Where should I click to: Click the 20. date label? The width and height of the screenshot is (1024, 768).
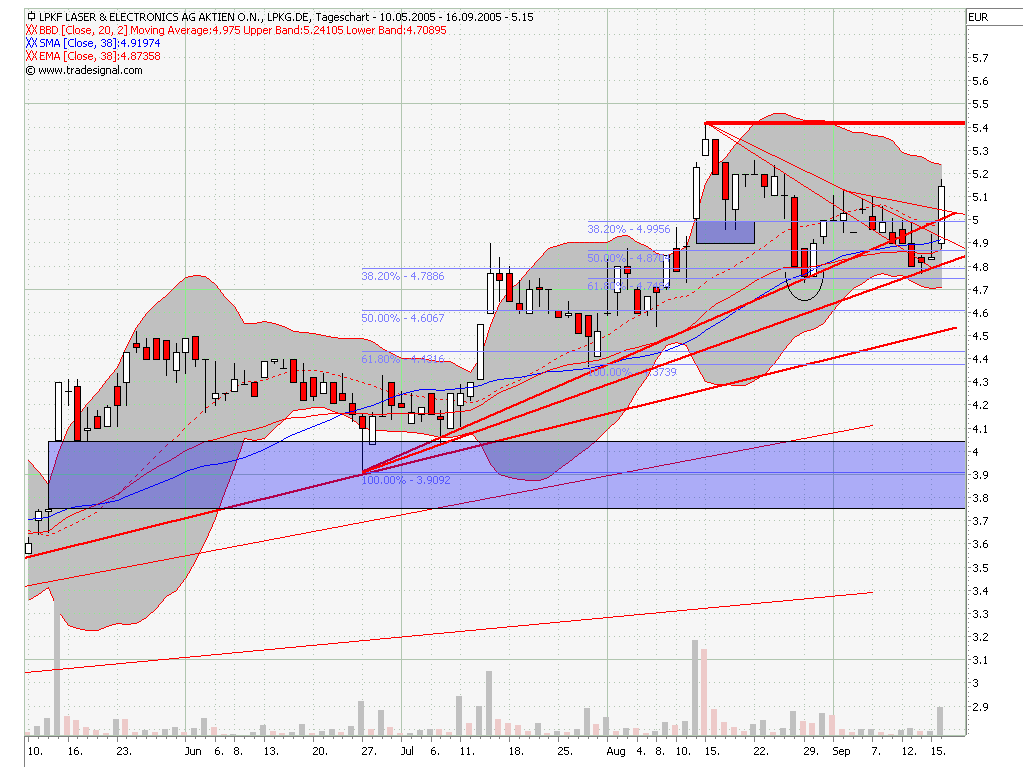click(x=319, y=751)
